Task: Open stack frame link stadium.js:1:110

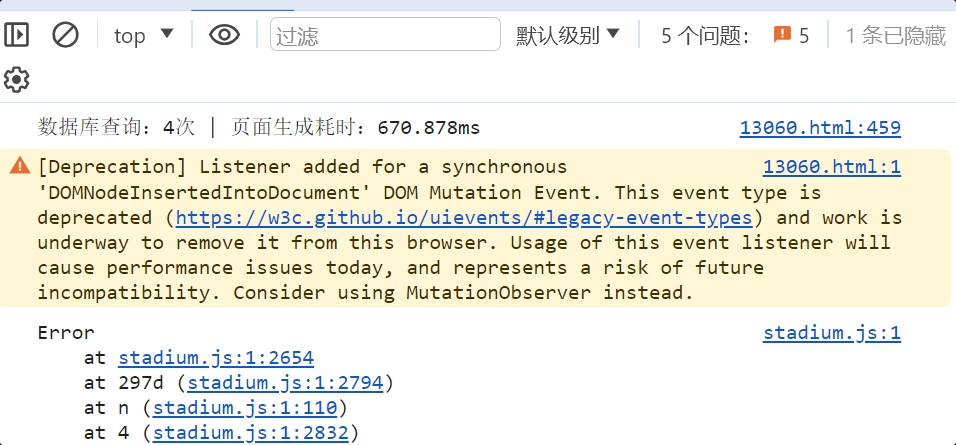Action: click(x=244, y=408)
